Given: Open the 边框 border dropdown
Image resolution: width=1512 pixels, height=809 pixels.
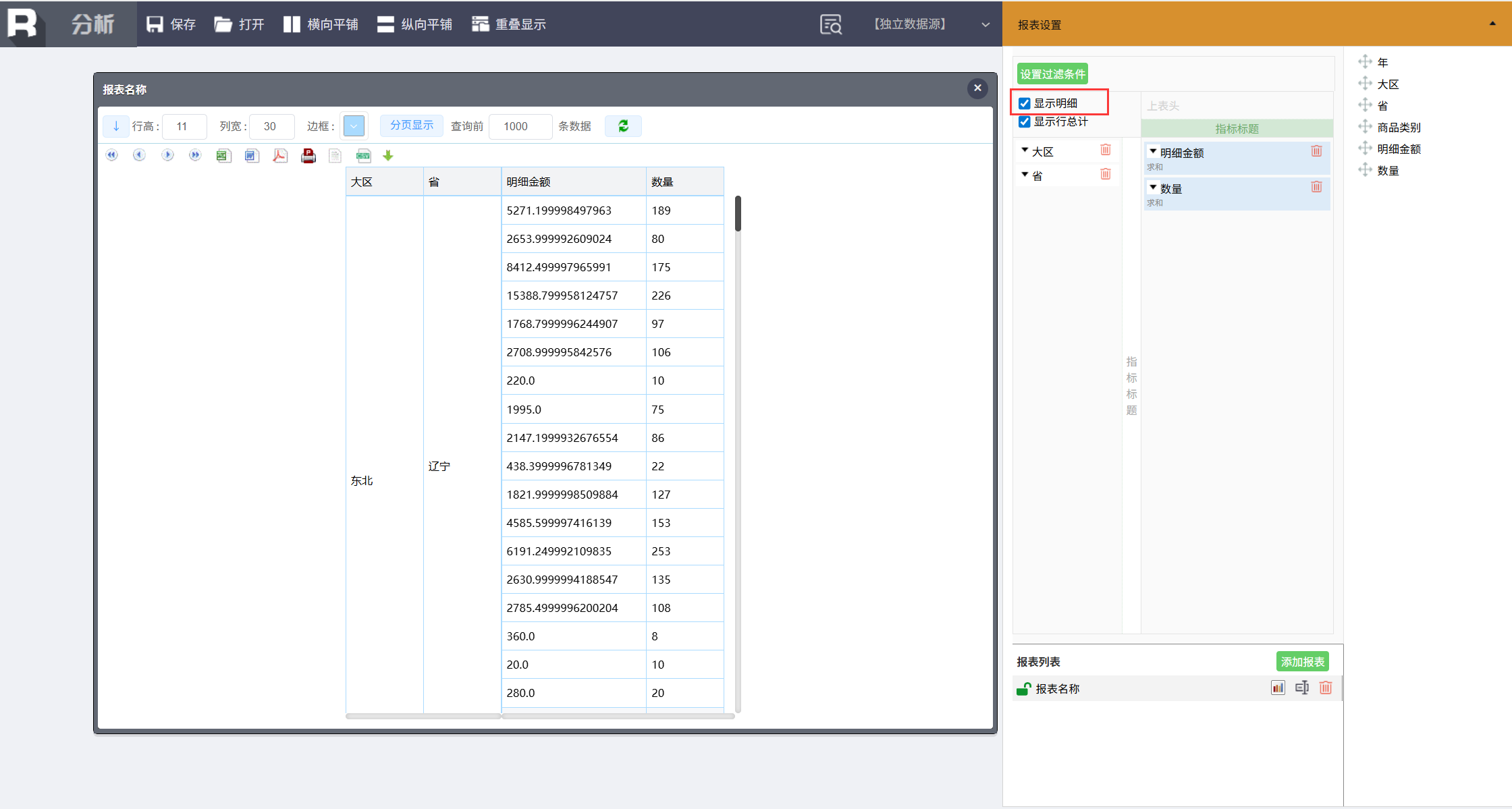Looking at the screenshot, I should (x=354, y=126).
